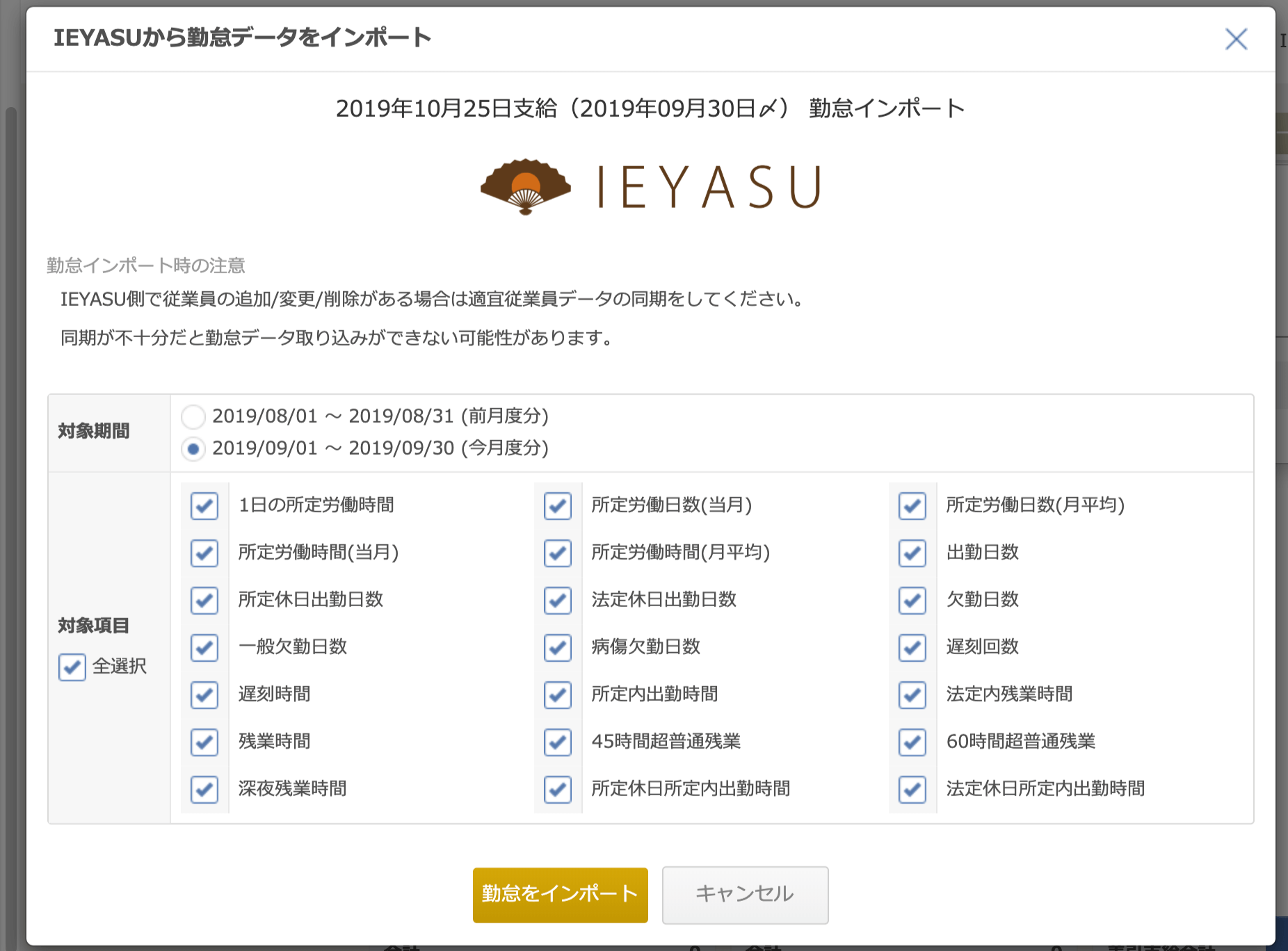Screen dimensions: 1288x951
Task: Click the IEYASU fan logo
Action: [526, 187]
